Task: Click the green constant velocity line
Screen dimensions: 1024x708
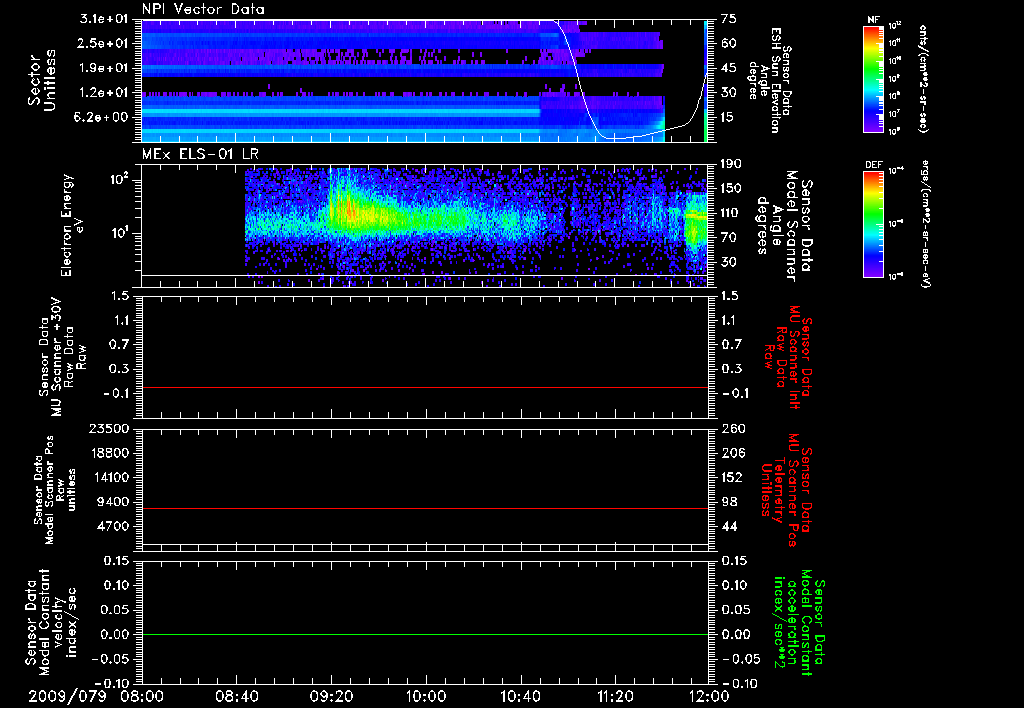Action: coord(425,634)
